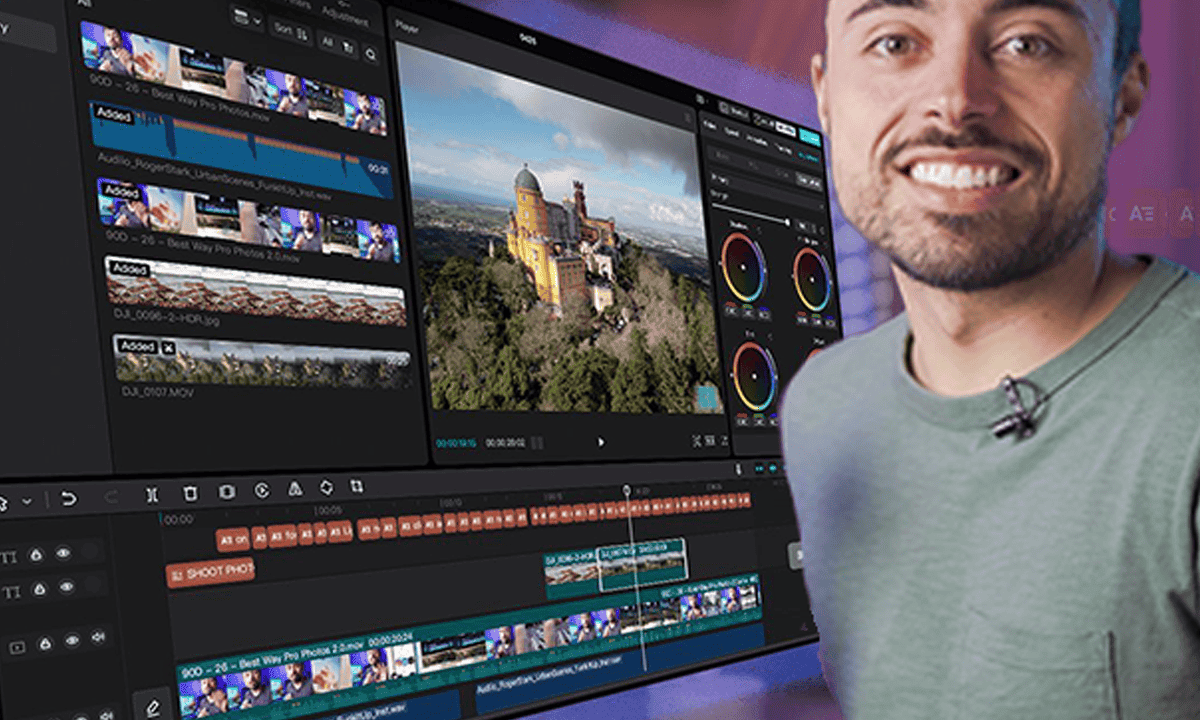This screenshot has height=720, width=1200.
Task: Toggle visibility of the top video track
Action: click(x=64, y=552)
